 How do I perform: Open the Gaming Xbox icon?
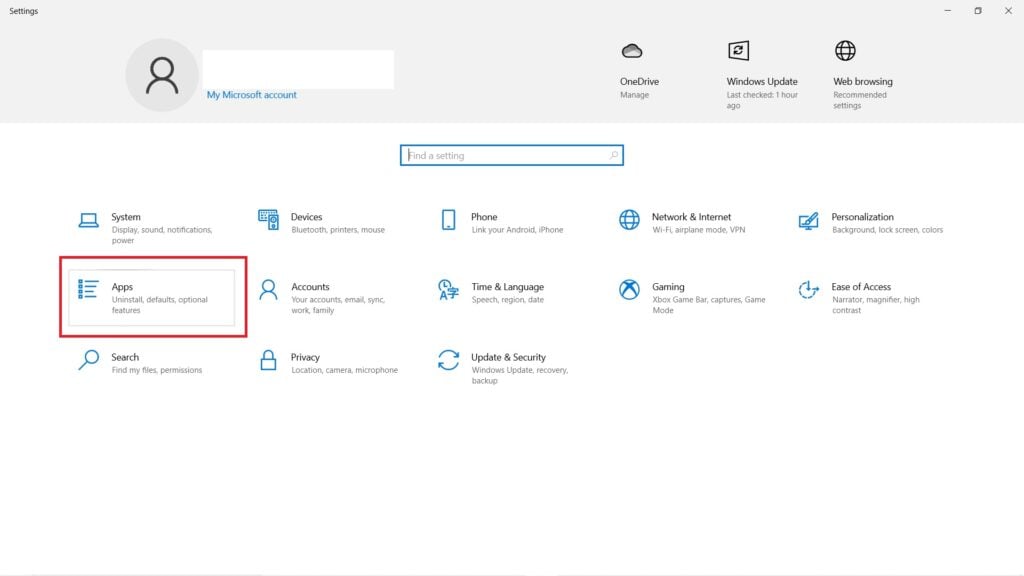tap(629, 289)
